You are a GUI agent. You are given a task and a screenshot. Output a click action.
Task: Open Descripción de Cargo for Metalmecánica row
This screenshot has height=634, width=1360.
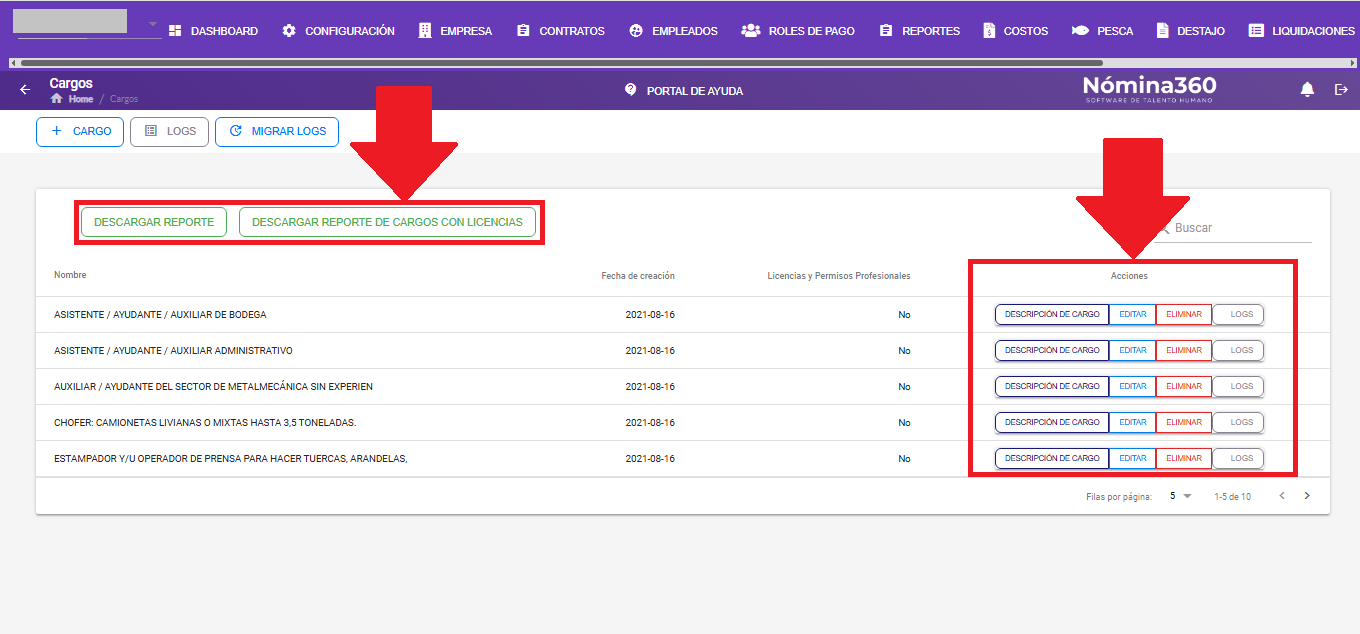[1052, 387]
